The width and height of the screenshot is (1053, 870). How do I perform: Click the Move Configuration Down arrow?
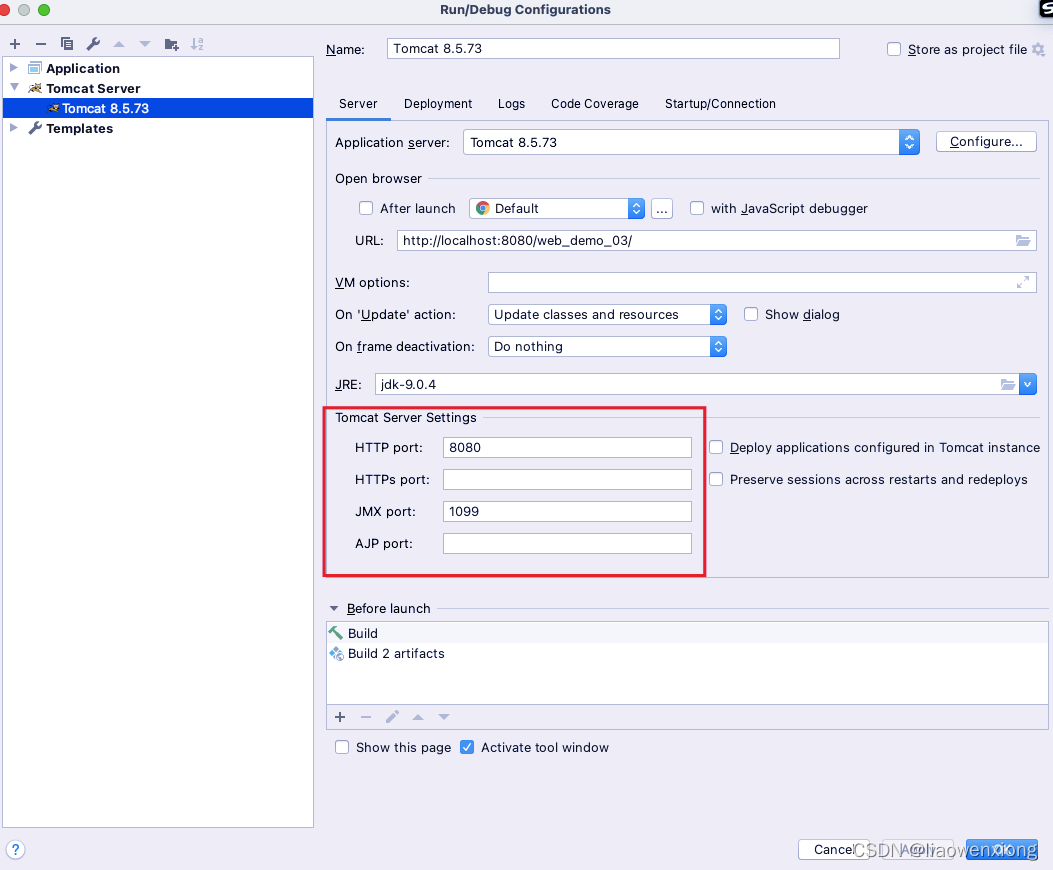[x=145, y=44]
